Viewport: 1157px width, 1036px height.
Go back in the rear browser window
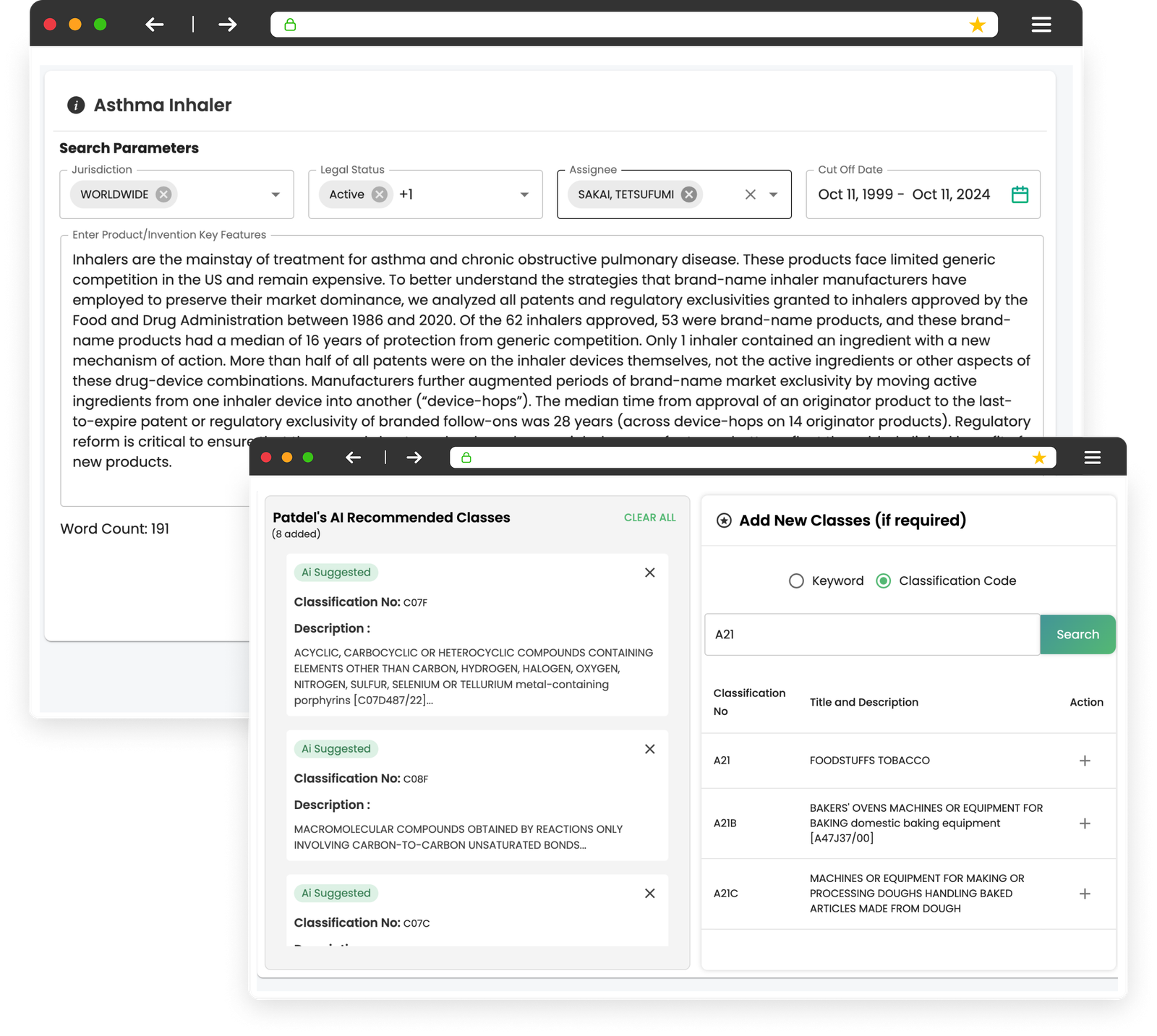coord(155,25)
